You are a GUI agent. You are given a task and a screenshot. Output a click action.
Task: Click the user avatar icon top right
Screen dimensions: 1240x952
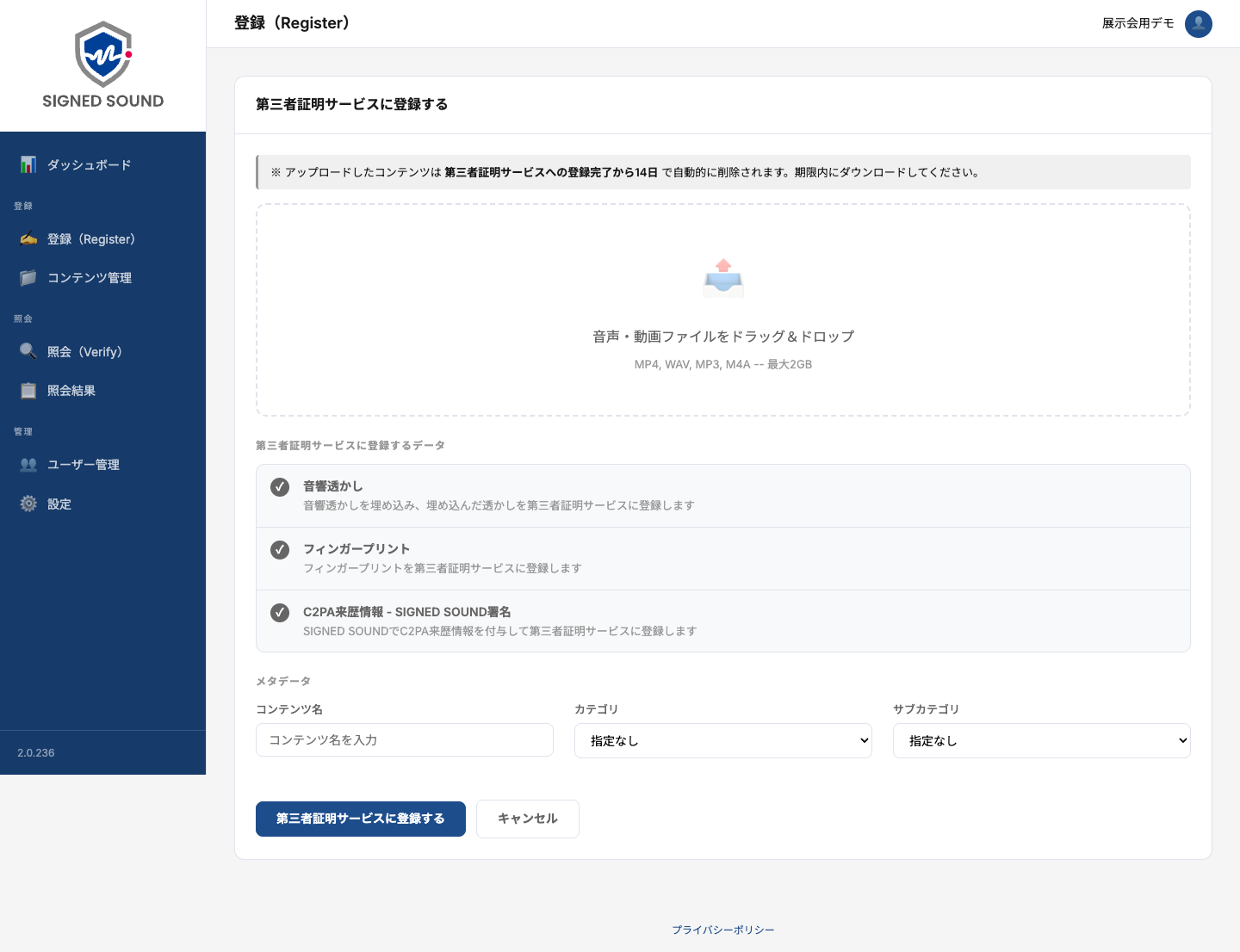click(x=1199, y=23)
